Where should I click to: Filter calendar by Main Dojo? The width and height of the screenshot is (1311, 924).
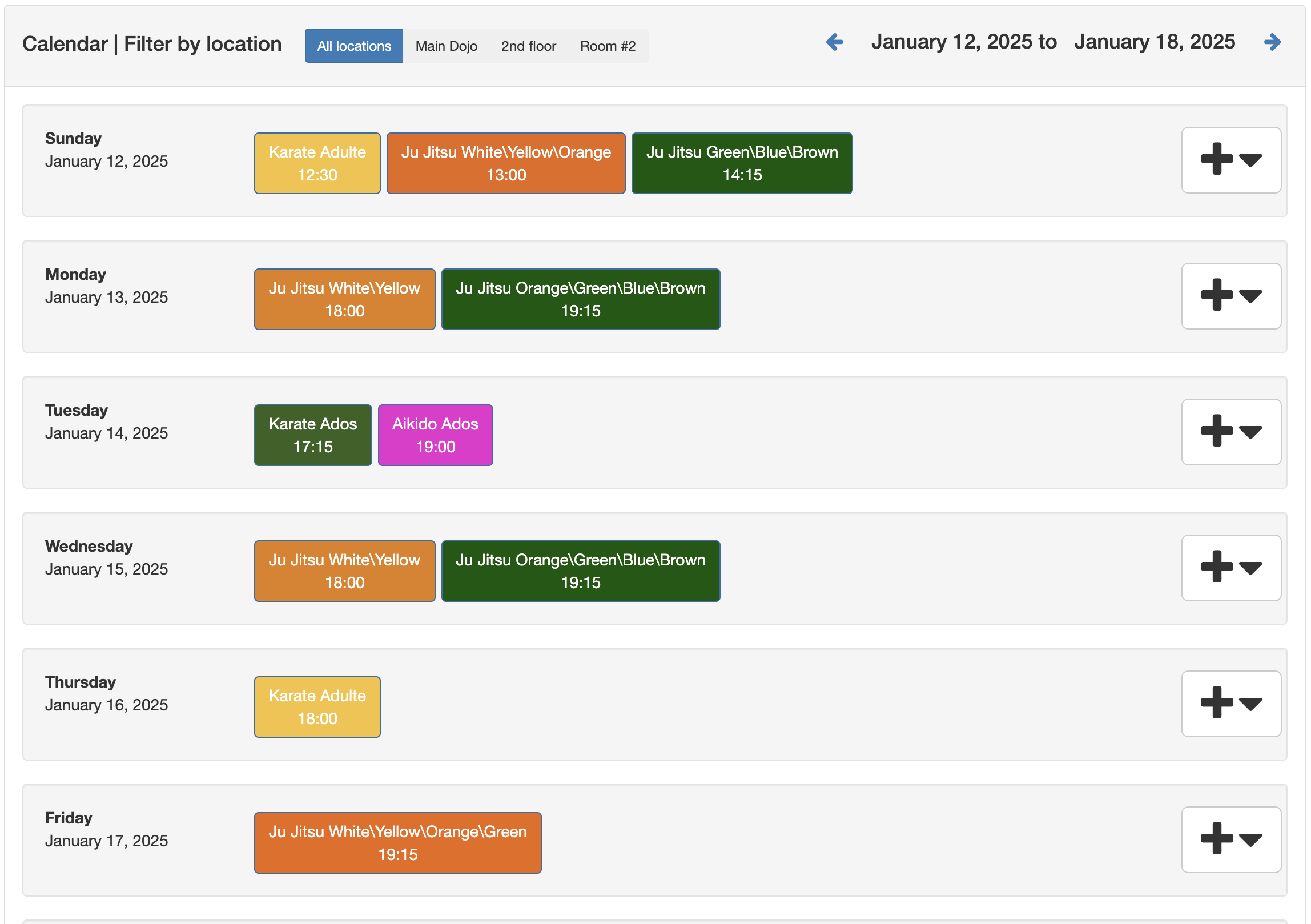[446, 46]
